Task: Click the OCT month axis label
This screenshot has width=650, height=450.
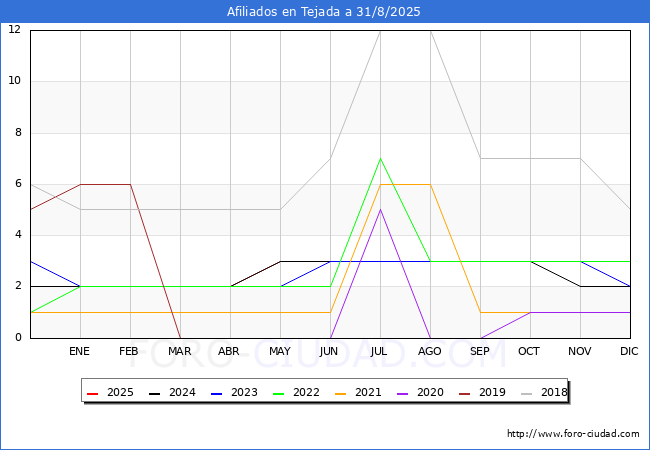Action: pyautogui.click(x=529, y=351)
